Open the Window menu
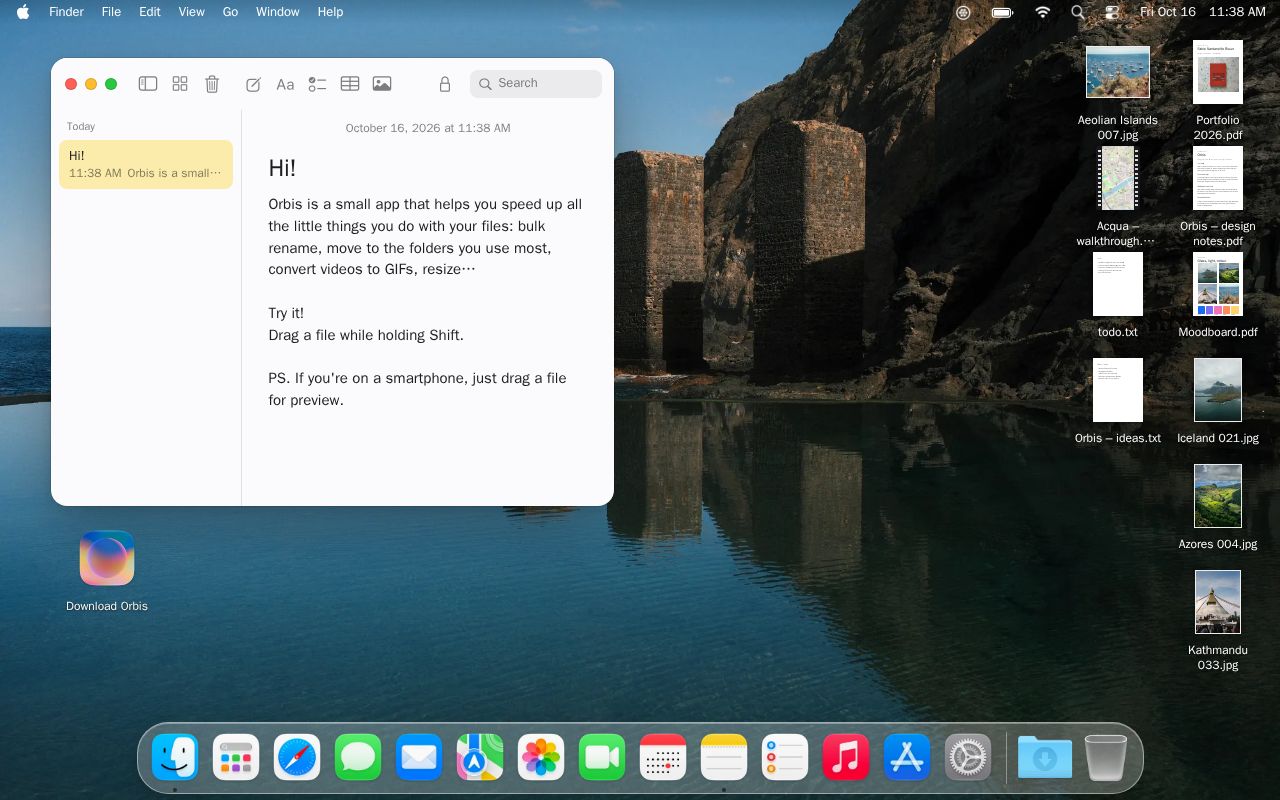 click(x=278, y=12)
